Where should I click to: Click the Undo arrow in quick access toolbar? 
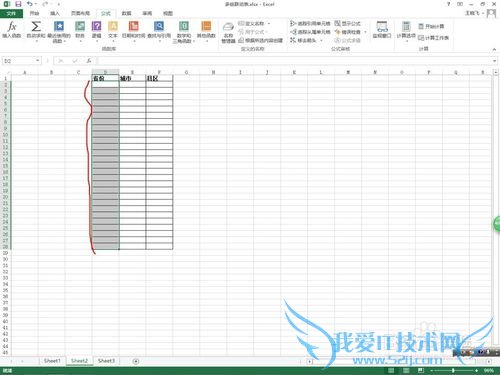(x=30, y=4)
